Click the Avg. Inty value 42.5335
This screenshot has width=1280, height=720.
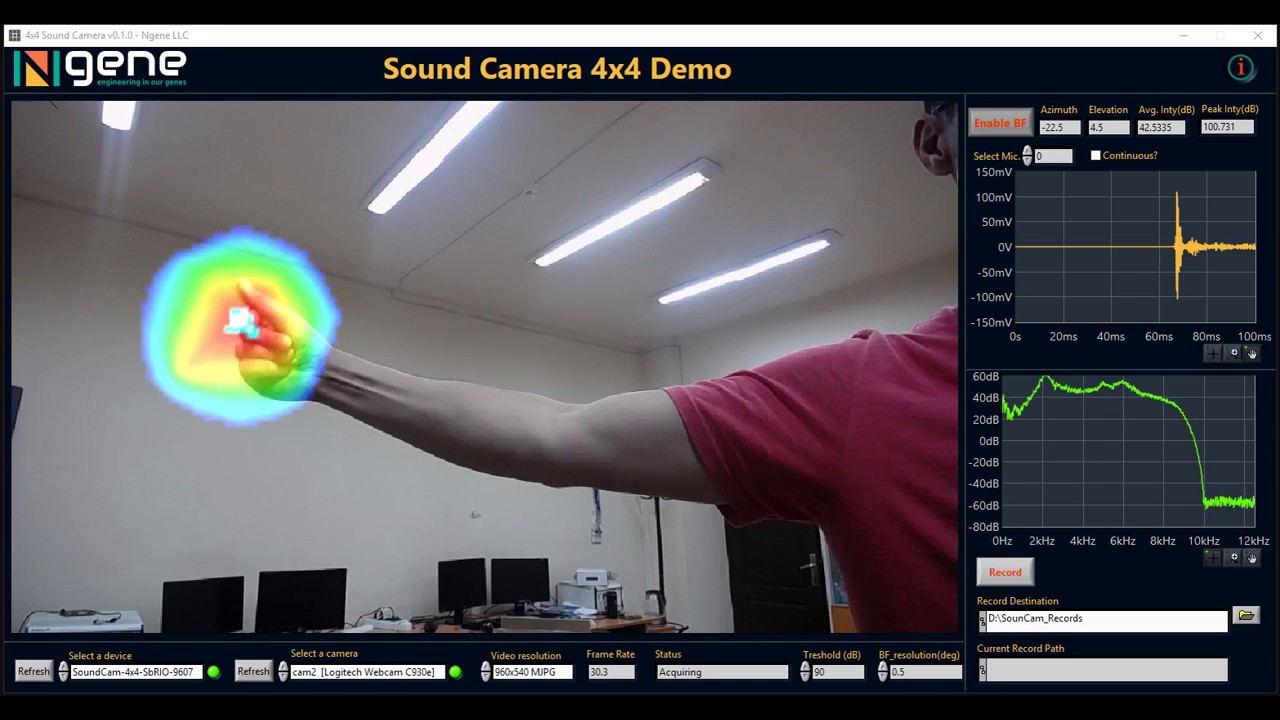pos(1161,127)
